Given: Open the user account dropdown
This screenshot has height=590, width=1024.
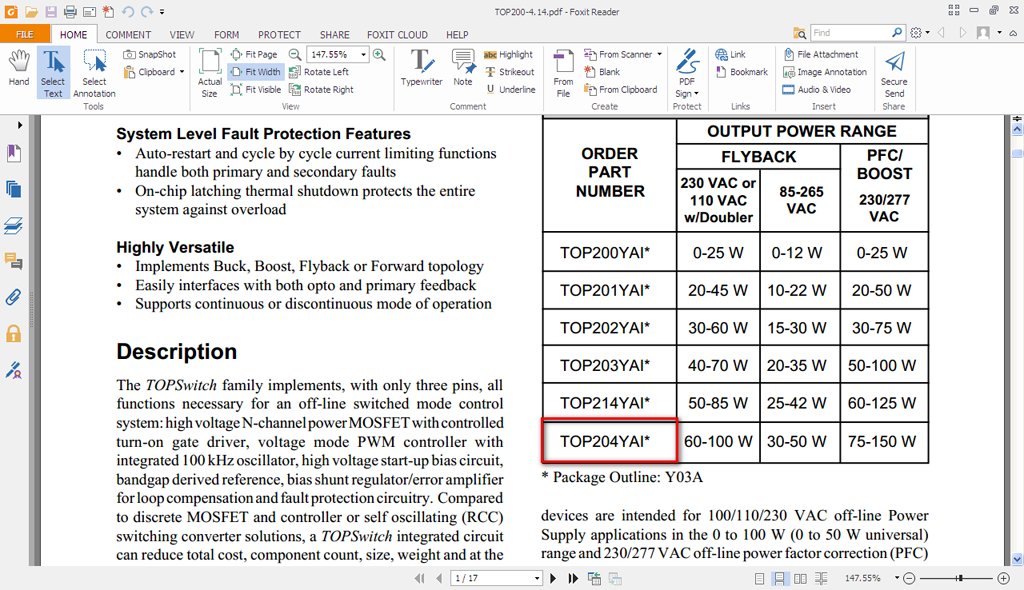Looking at the screenshot, I should [999, 33].
